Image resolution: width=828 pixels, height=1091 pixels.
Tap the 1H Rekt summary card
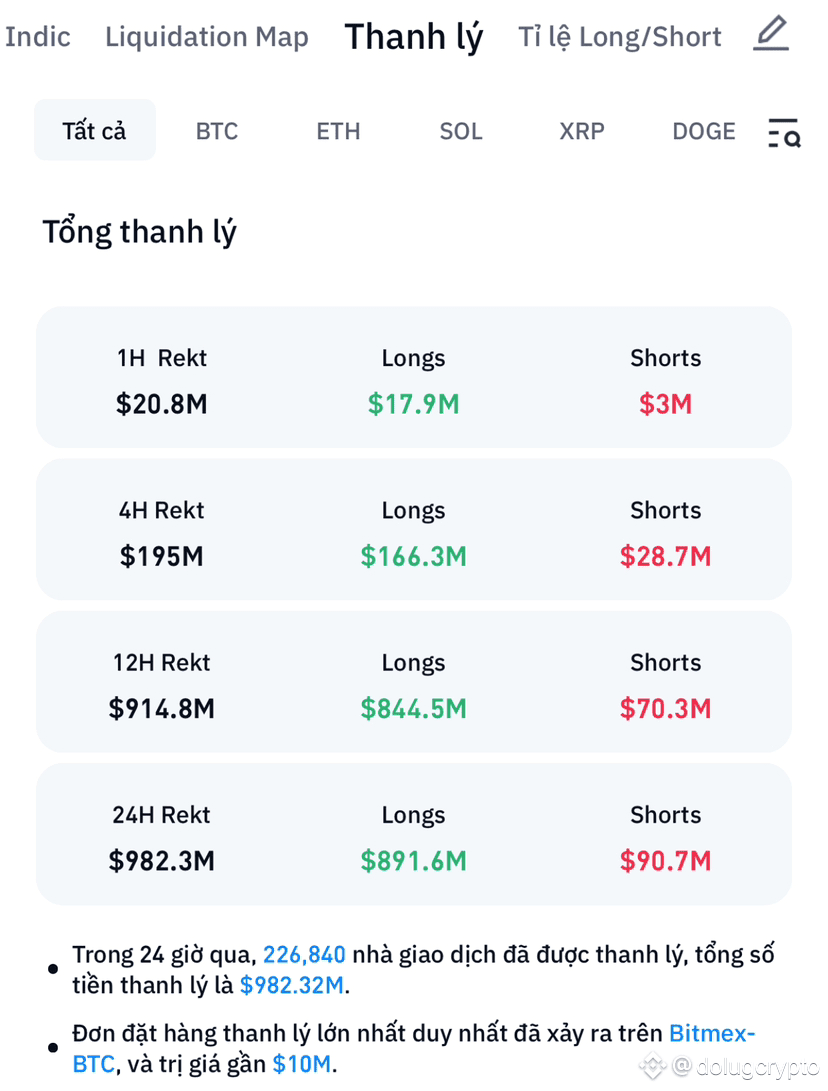coord(413,377)
